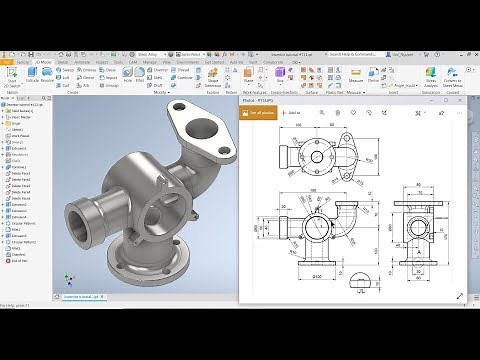Image resolution: width=480 pixels, height=360 pixels.
Task: Choose the Import command
Action: (x=108, y=78)
